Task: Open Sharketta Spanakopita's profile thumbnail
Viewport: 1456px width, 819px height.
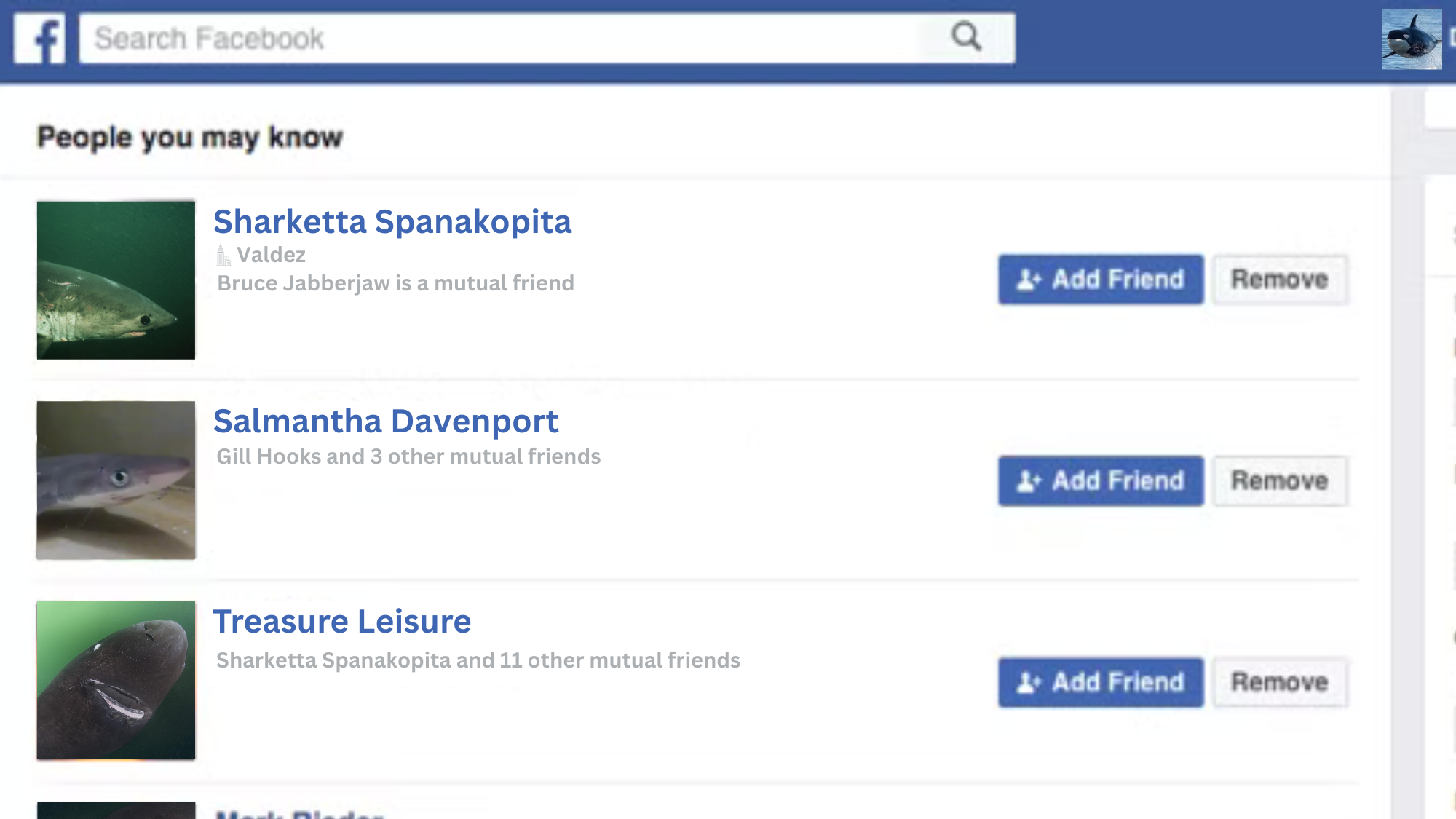Action: coord(116,280)
